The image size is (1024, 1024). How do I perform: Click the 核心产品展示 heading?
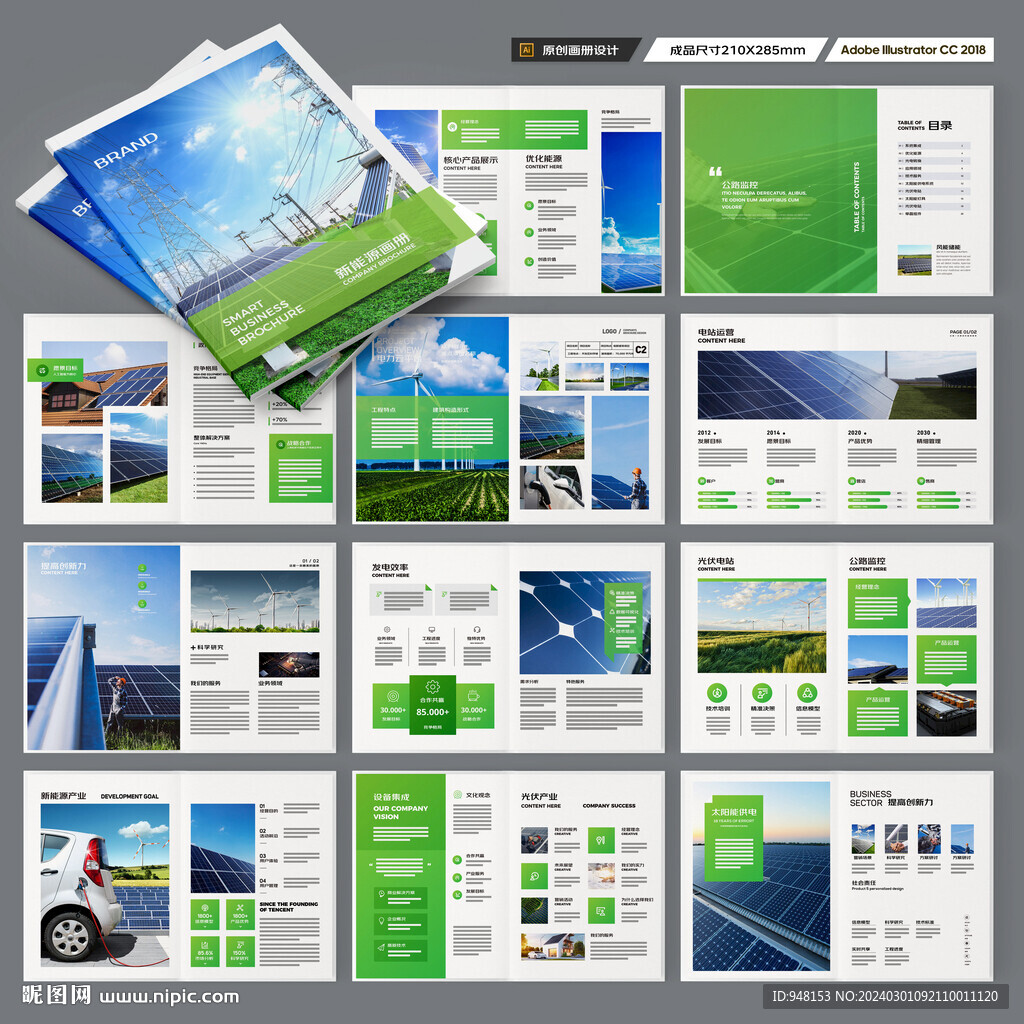[x=470, y=159]
